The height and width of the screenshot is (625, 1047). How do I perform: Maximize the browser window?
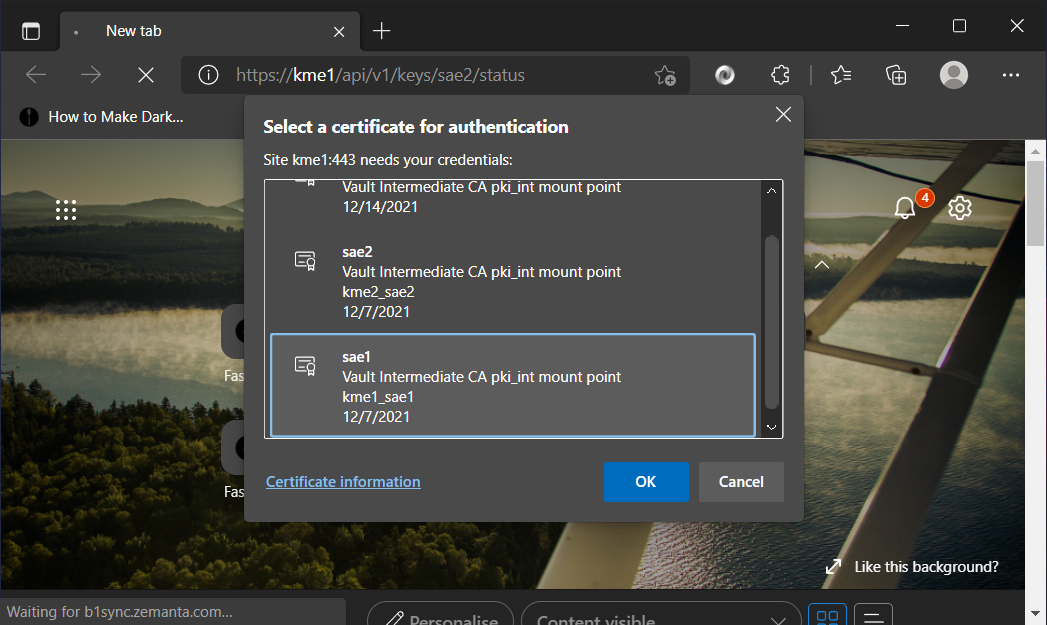point(959,26)
